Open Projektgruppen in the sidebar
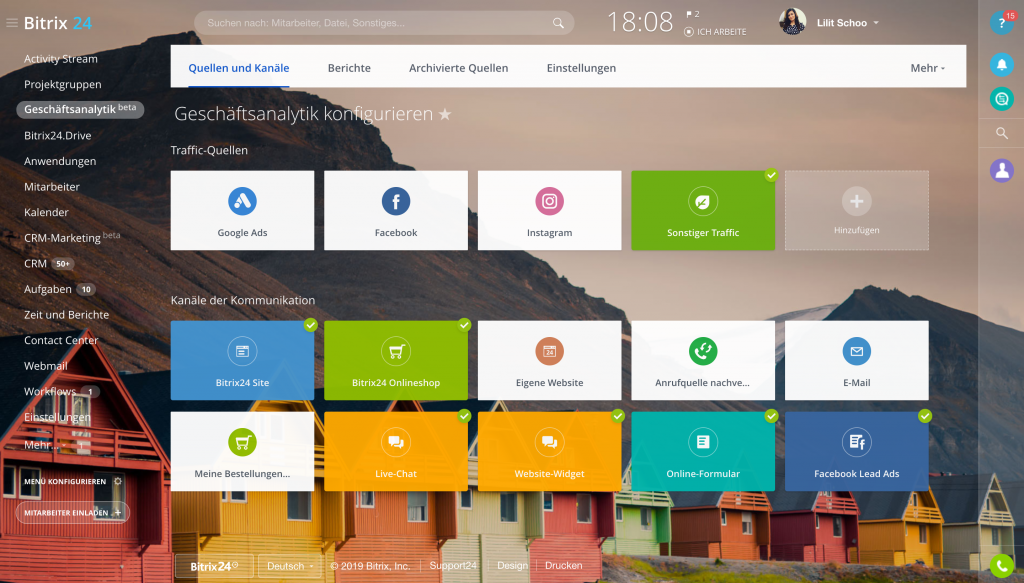 63,84
